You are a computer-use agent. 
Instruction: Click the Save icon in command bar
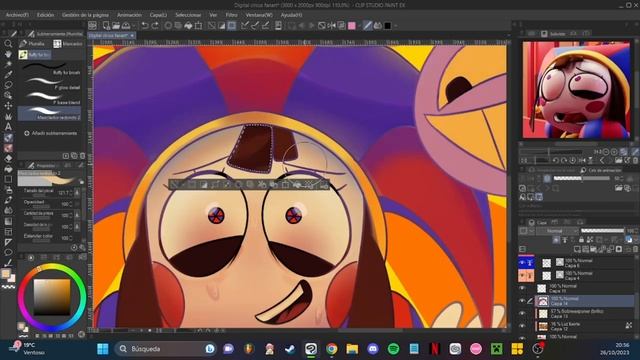coord(126,26)
